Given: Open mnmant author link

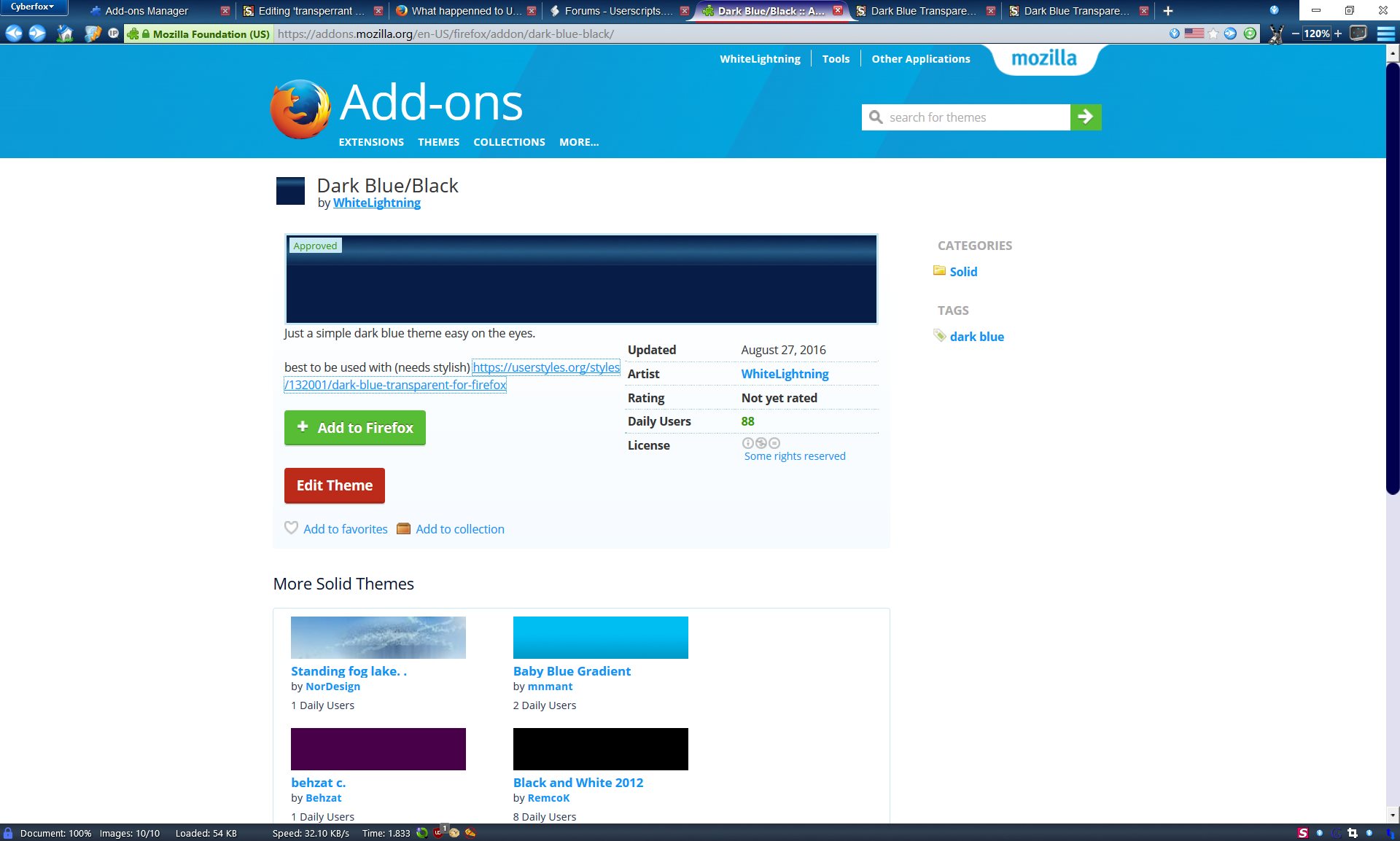Looking at the screenshot, I should [x=550, y=687].
